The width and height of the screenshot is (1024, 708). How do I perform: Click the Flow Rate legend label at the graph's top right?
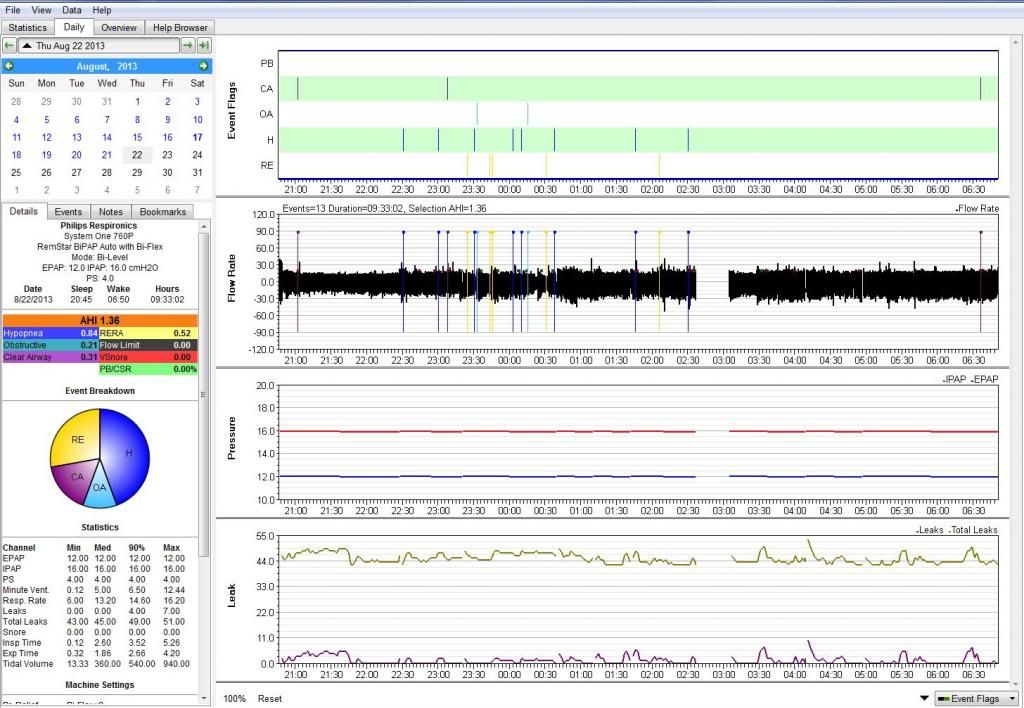click(978, 208)
